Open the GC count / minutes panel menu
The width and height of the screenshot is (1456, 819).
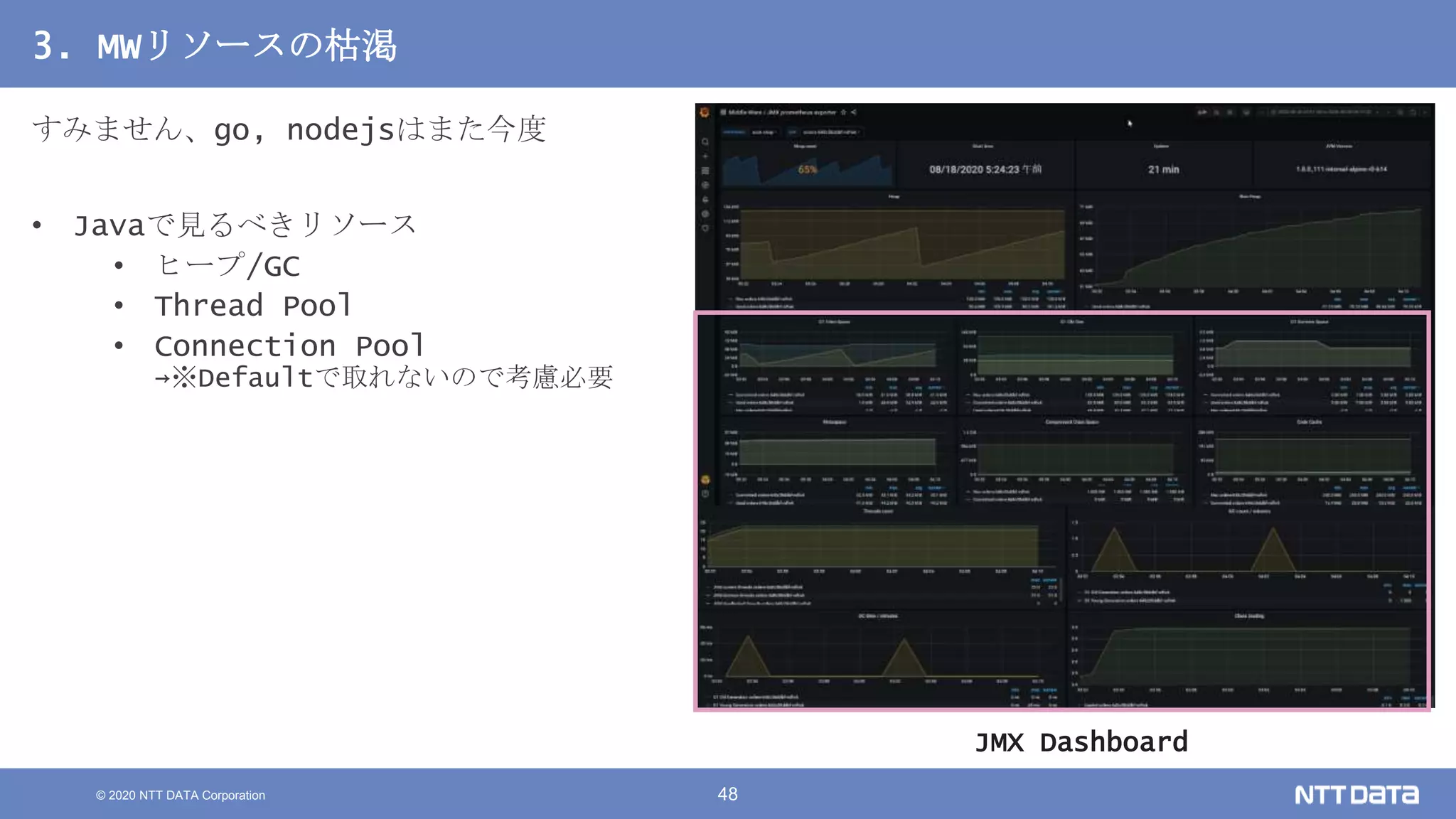click(1249, 510)
